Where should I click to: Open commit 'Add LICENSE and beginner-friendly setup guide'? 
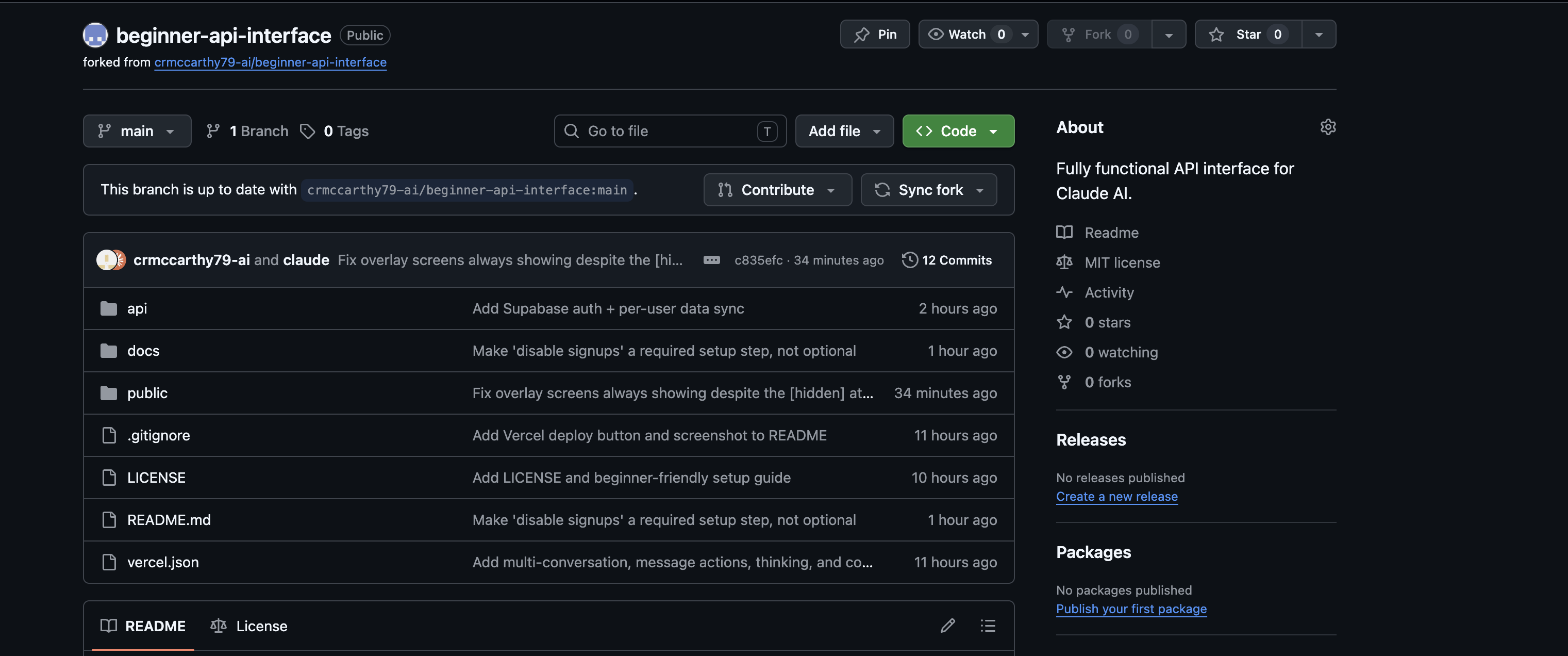click(631, 478)
